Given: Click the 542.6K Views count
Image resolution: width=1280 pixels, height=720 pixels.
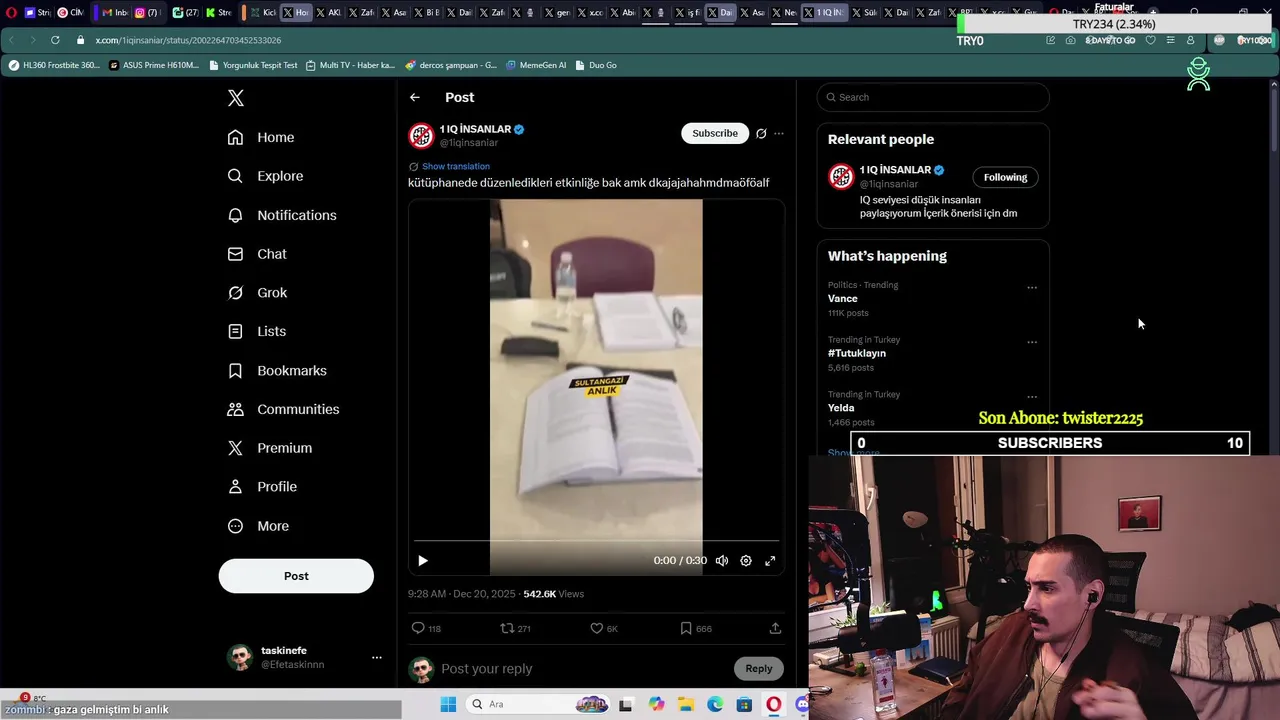Looking at the screenshot, I should click(553, 594).
